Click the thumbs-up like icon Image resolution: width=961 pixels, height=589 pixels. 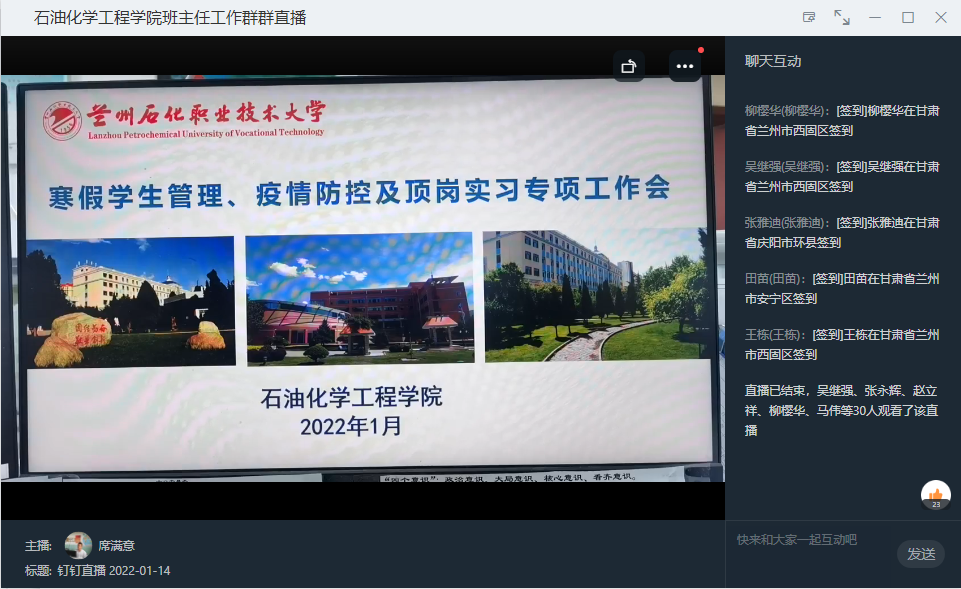coord(936,494)
